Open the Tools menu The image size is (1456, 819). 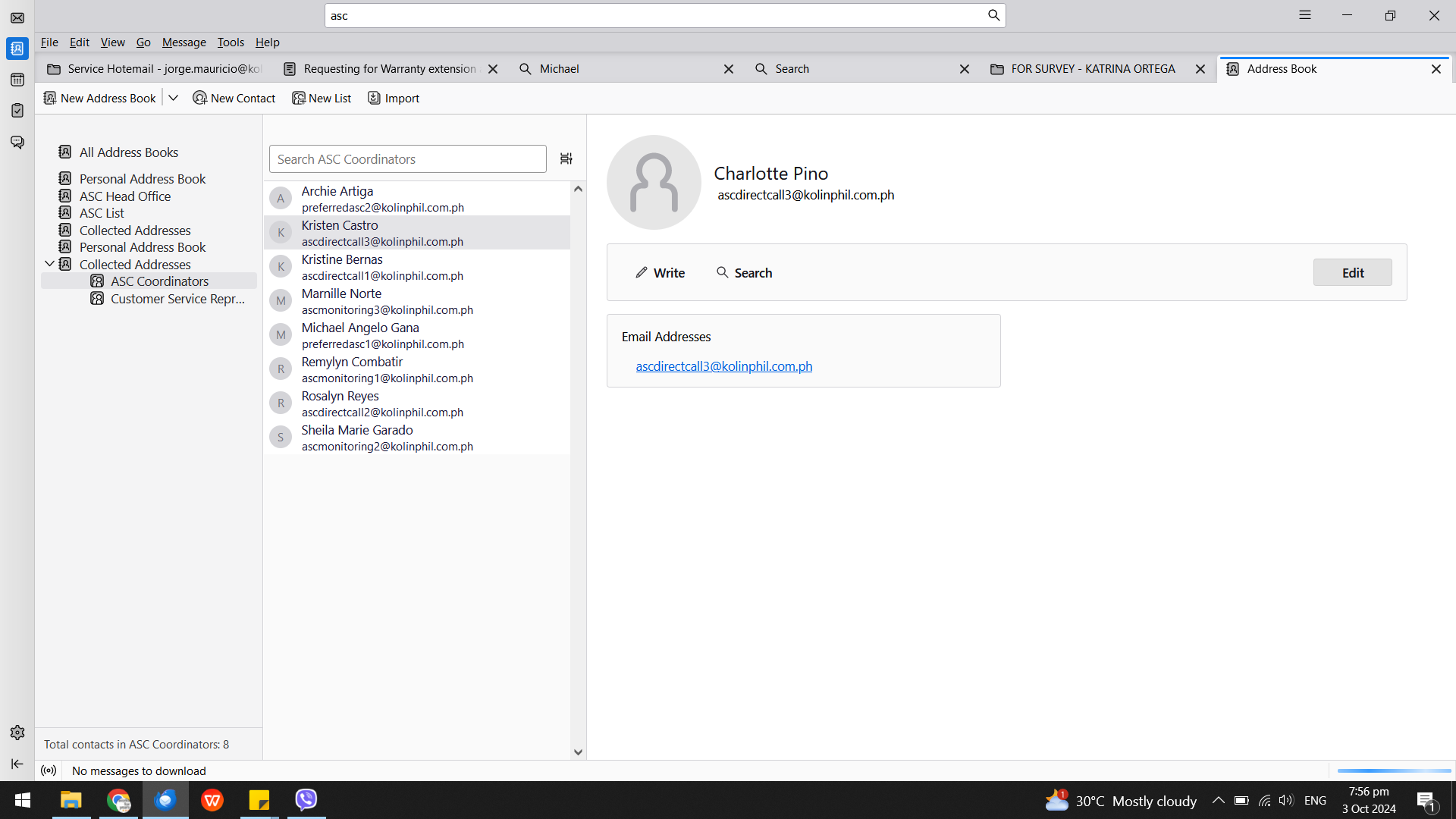[x=231, y=42]
